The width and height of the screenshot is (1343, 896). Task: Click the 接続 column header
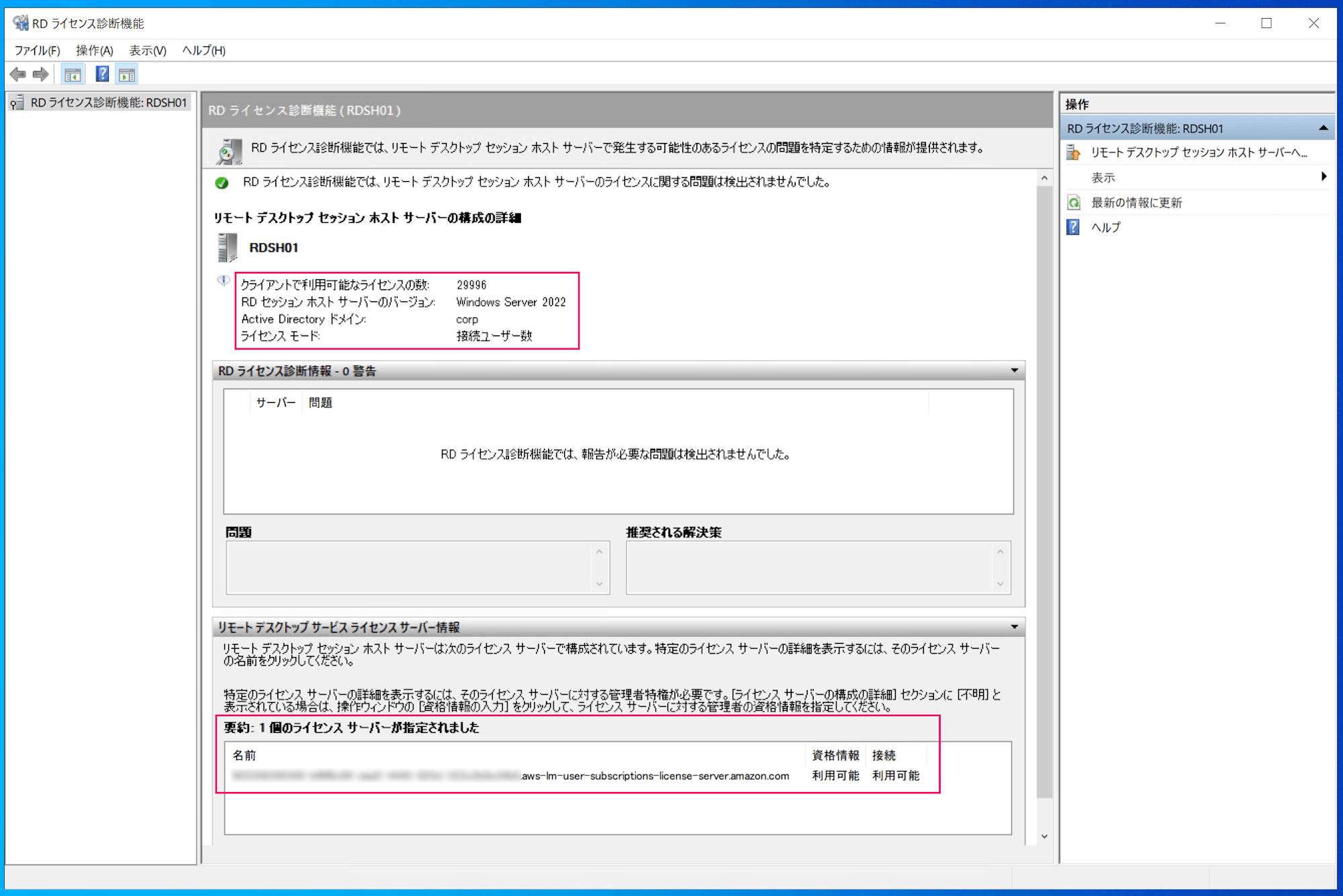click(884, 756)
